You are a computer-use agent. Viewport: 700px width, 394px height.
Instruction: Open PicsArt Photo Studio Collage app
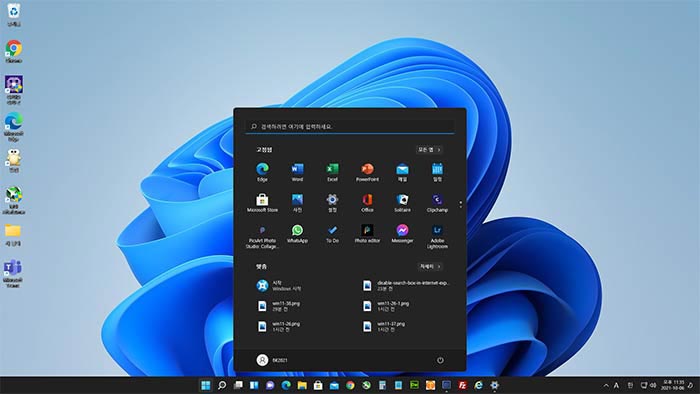262,236
